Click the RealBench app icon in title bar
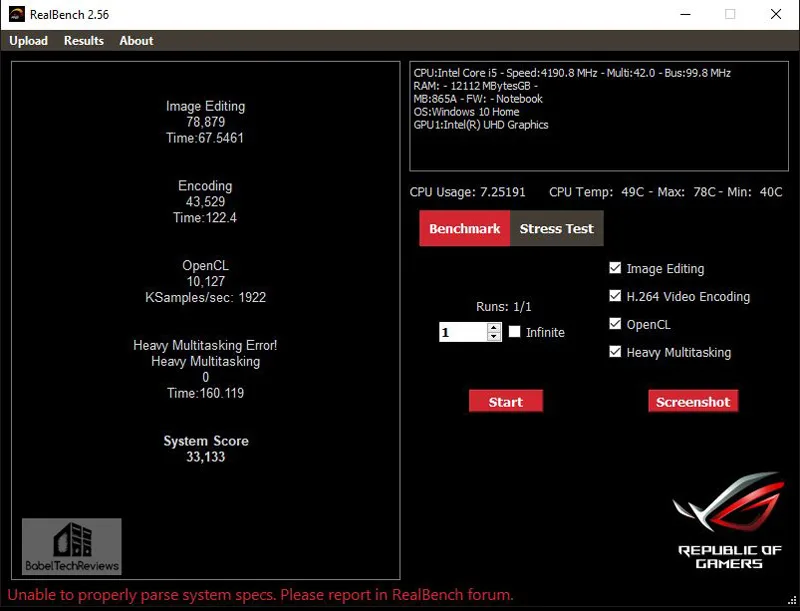Screen dimensions: 800x611 16,14
